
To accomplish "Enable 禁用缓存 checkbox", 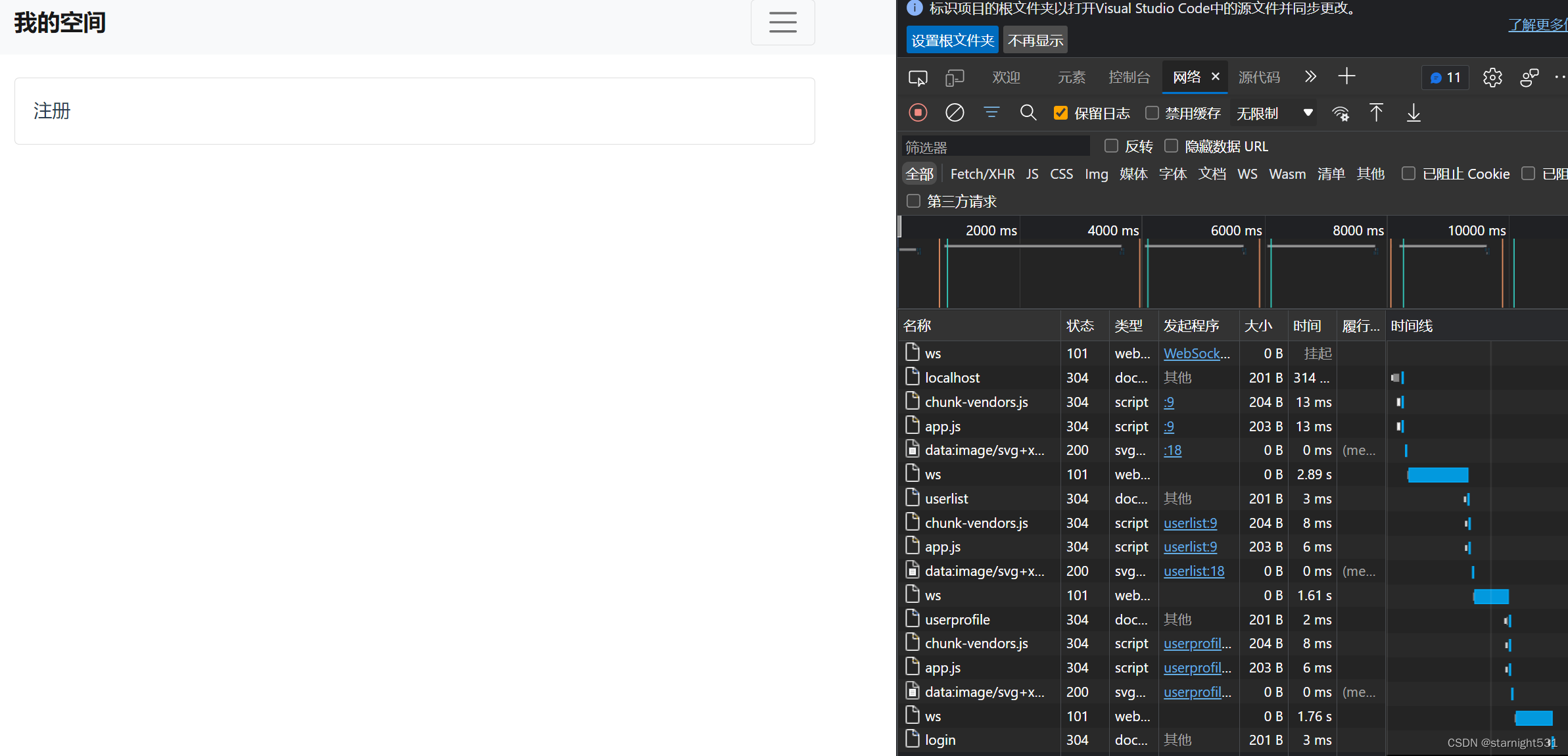I will [x=1152, y=113].
